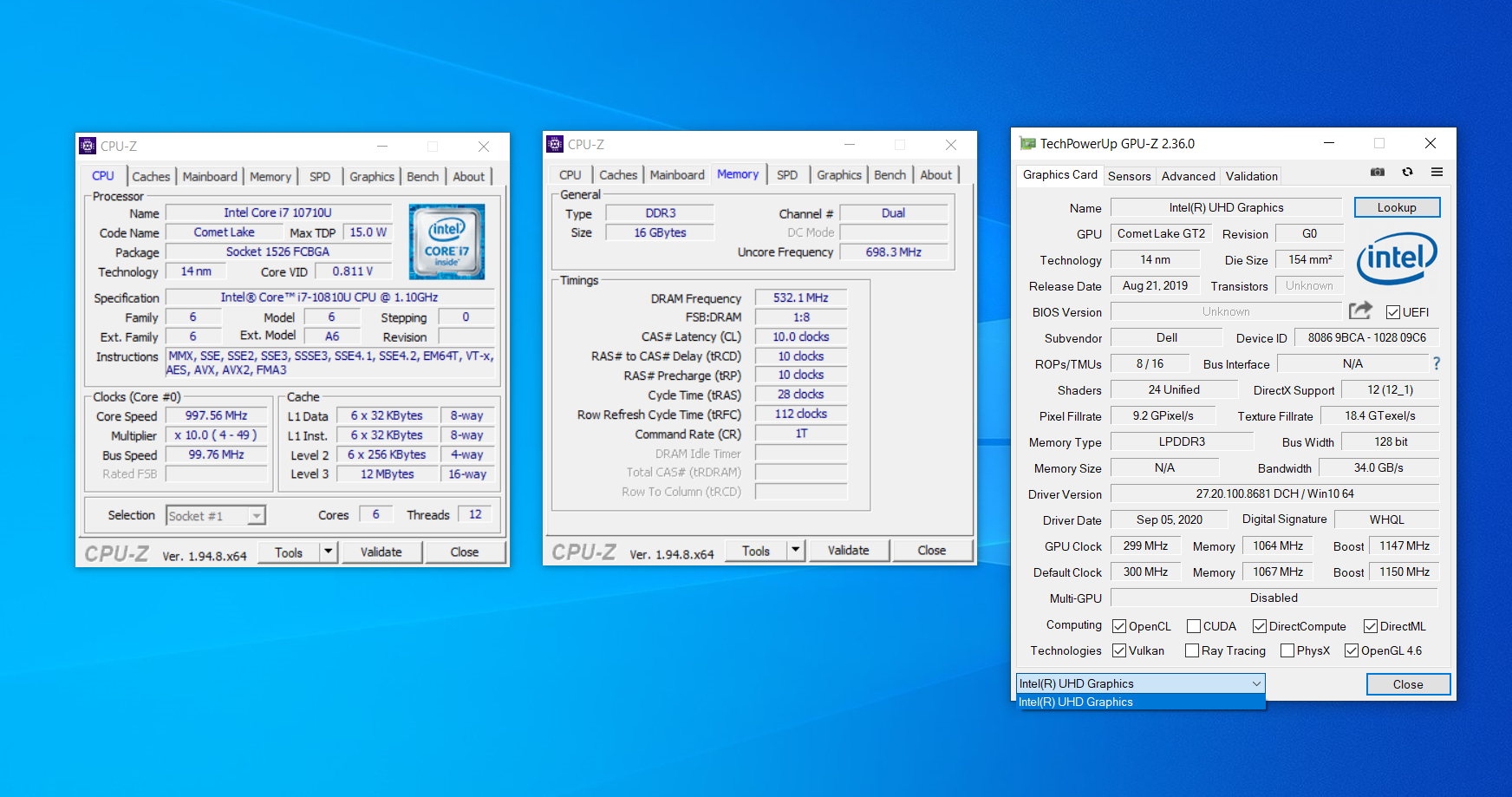The width and height of the screenshot is (1512, 797).
Task: Switch to Caches tab in left CPU-Z
Action: click(151, 176)
